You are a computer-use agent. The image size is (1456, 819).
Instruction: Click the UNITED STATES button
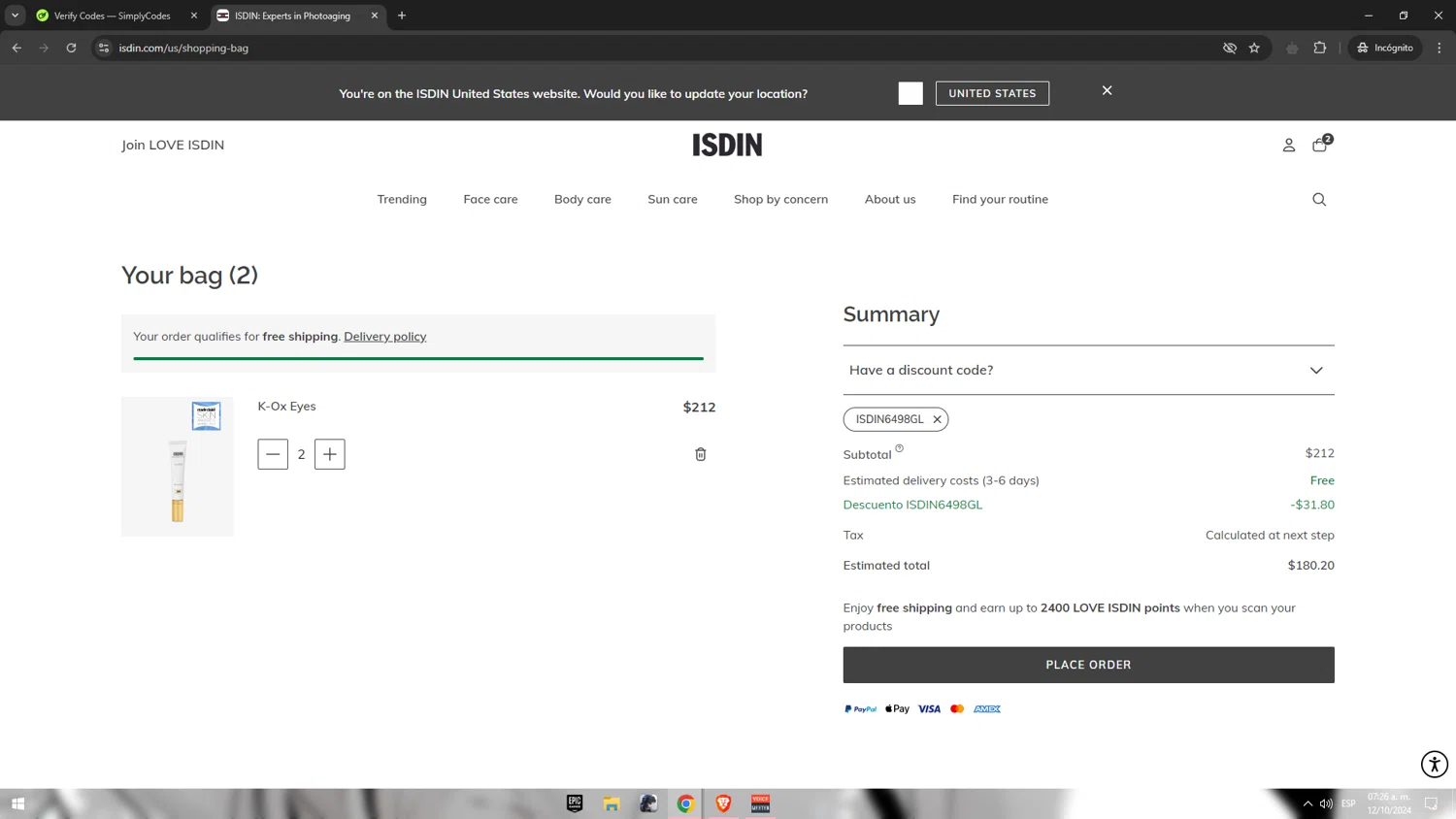click(x=992, y=93)
